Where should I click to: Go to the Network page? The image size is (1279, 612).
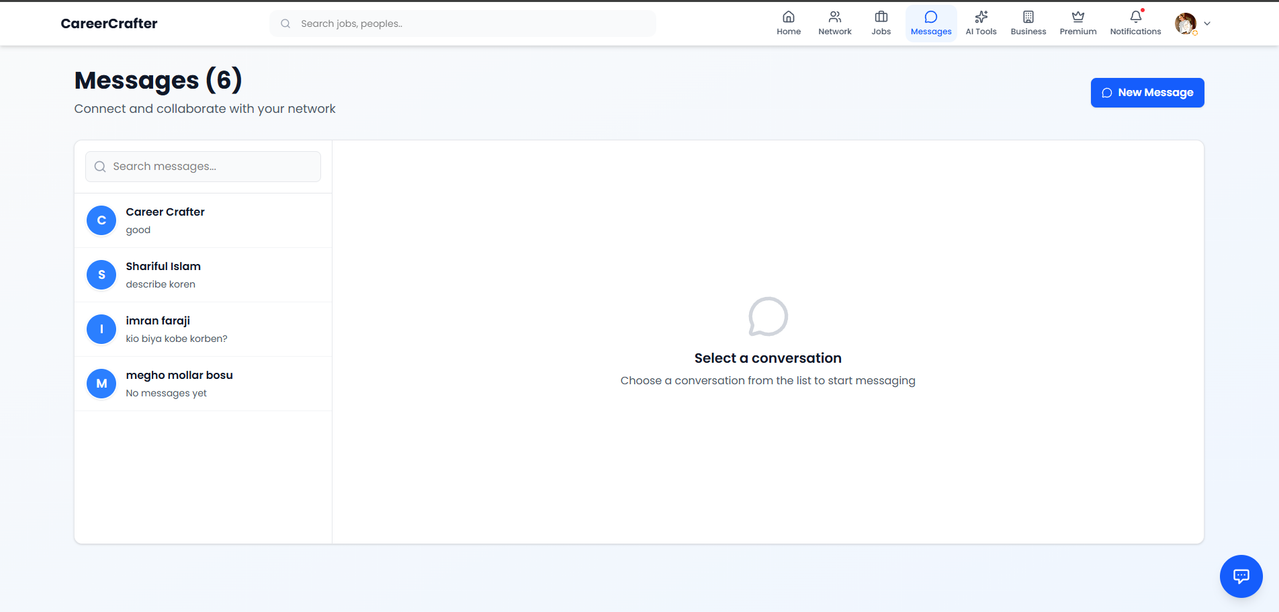click(x=835, y=23)
